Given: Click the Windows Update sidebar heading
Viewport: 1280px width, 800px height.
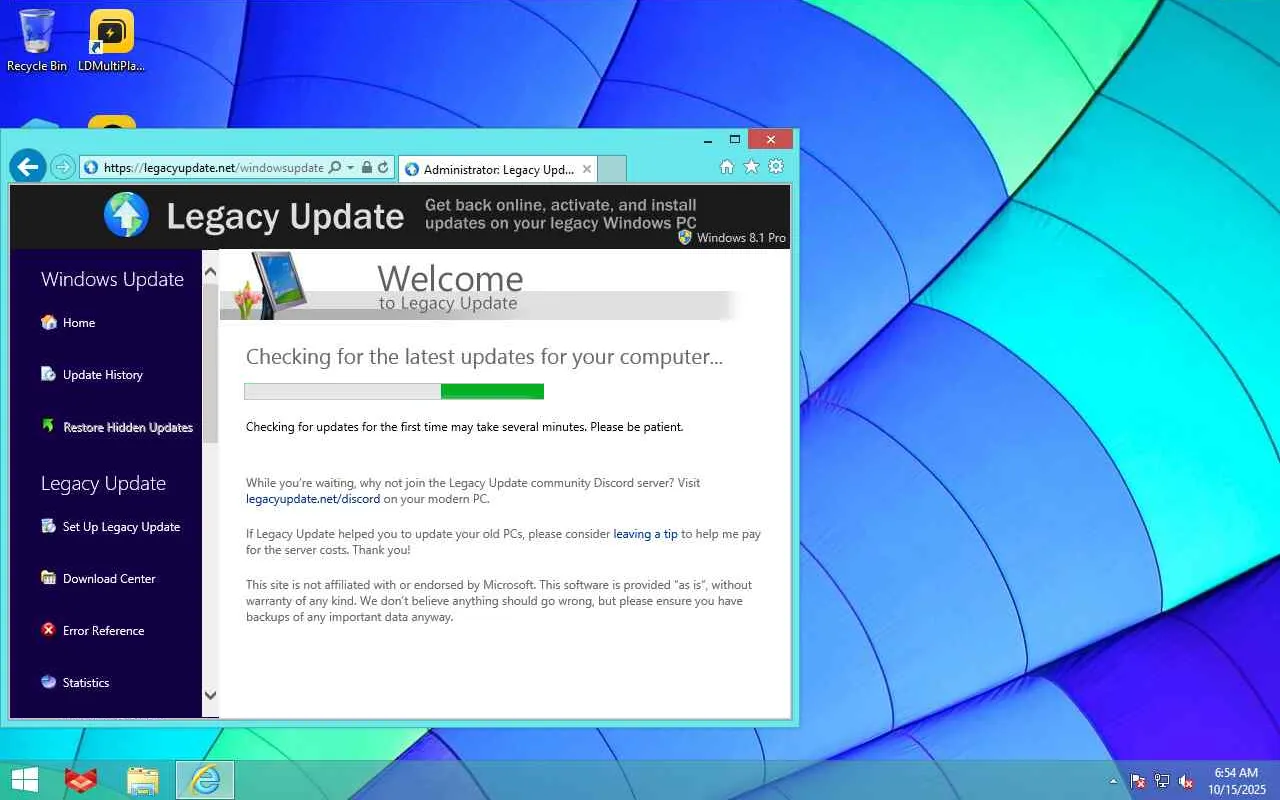Looking at the screenshot, I should [112, 280].
